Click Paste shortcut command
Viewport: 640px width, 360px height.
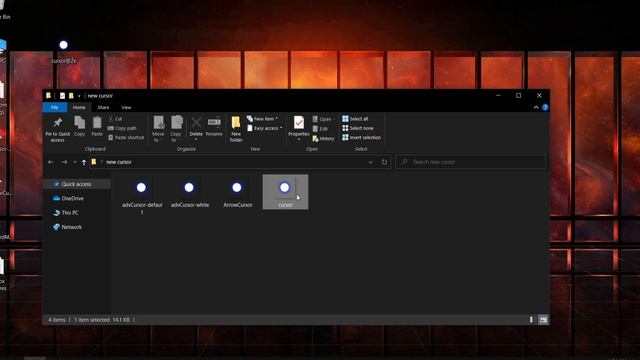click(126, 138)
